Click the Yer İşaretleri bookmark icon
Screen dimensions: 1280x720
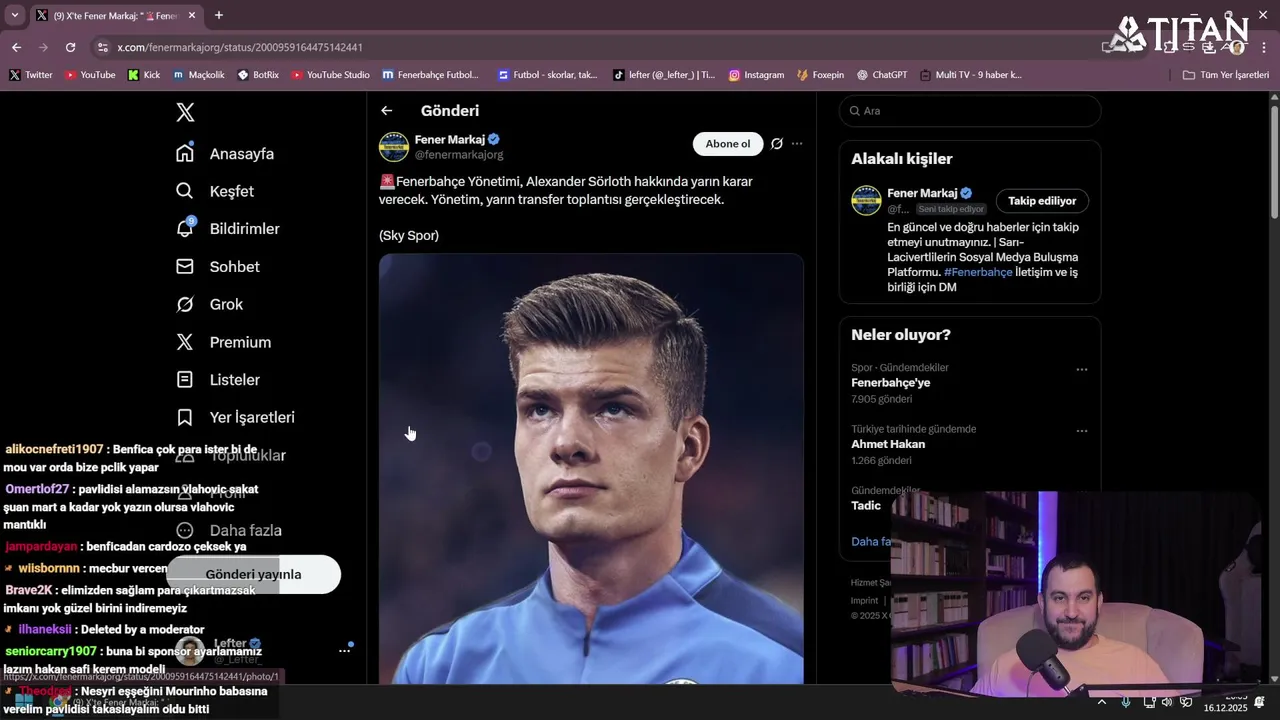coord(185,417)
